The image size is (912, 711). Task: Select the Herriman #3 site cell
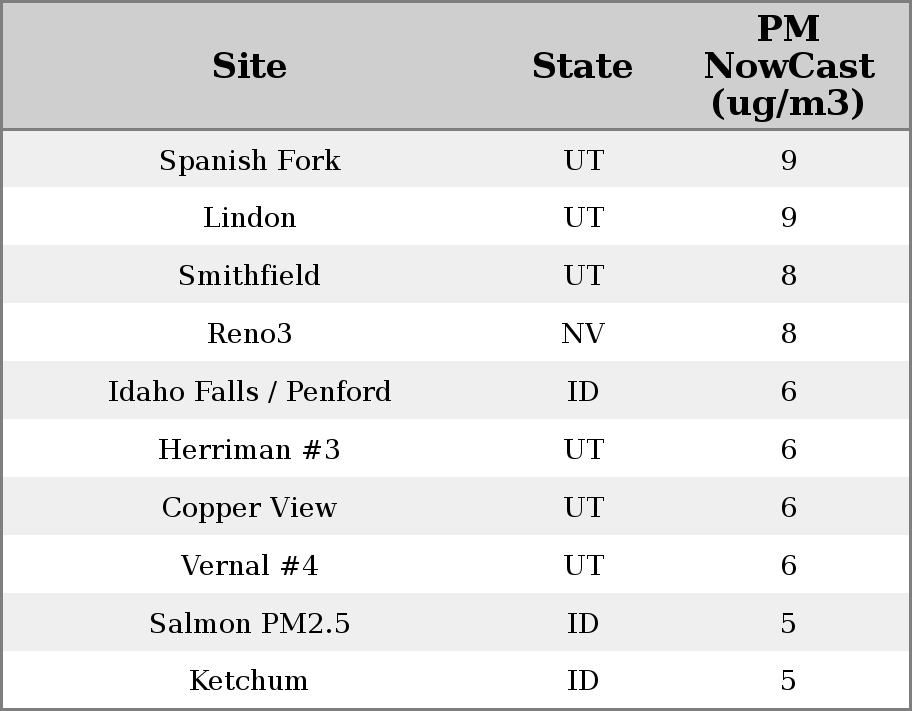[x=249, y=450]
